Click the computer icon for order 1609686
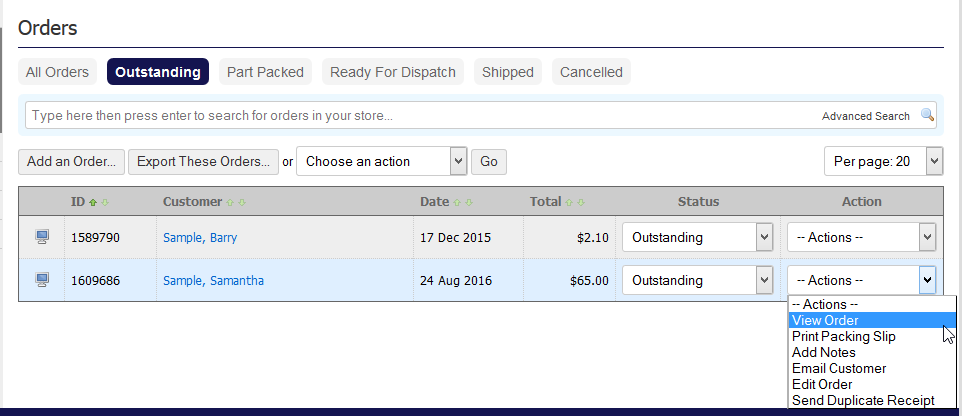This screenshot has height=416, width=962. 42,280
